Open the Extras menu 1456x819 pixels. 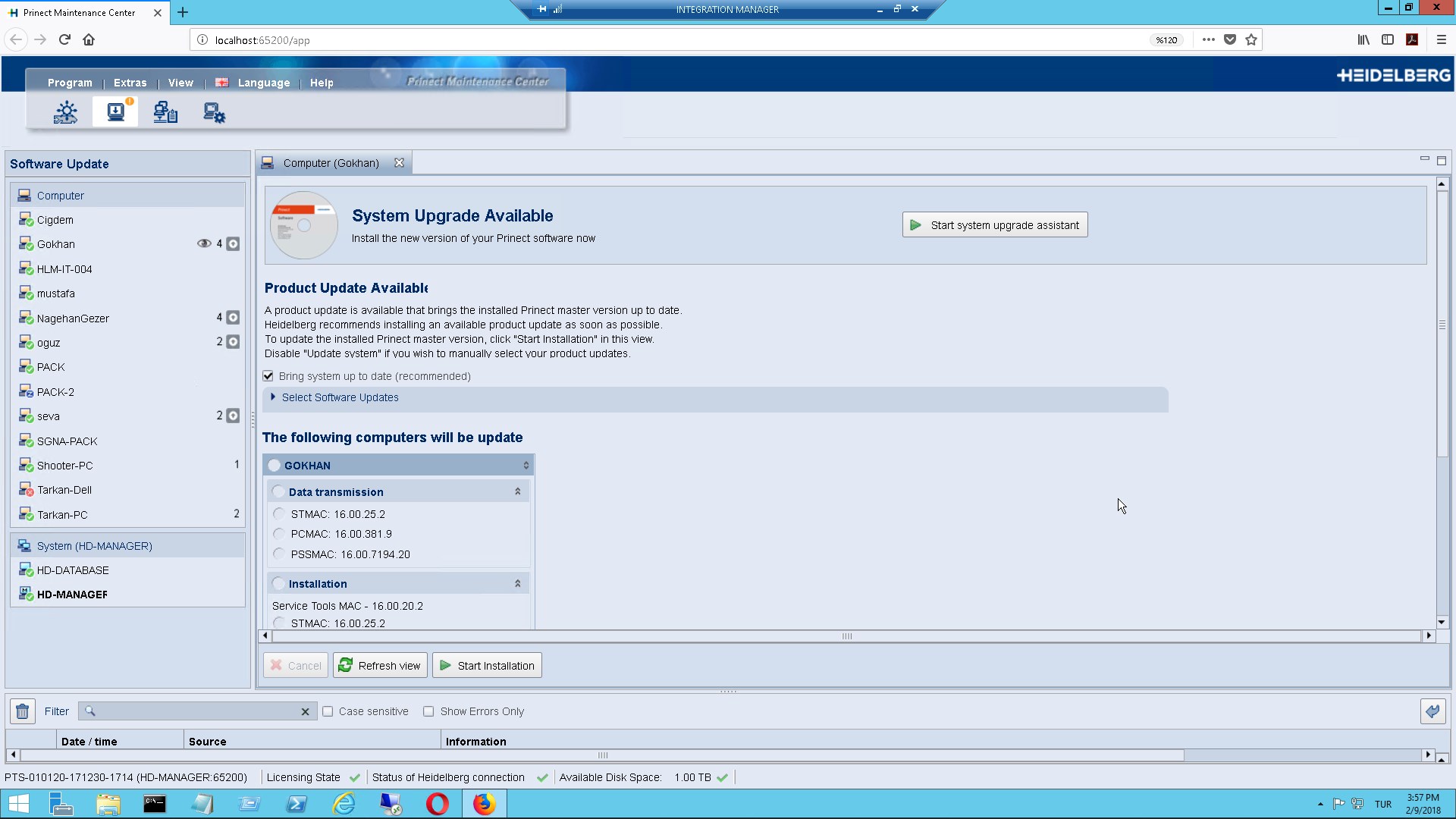tap(130, 83)
